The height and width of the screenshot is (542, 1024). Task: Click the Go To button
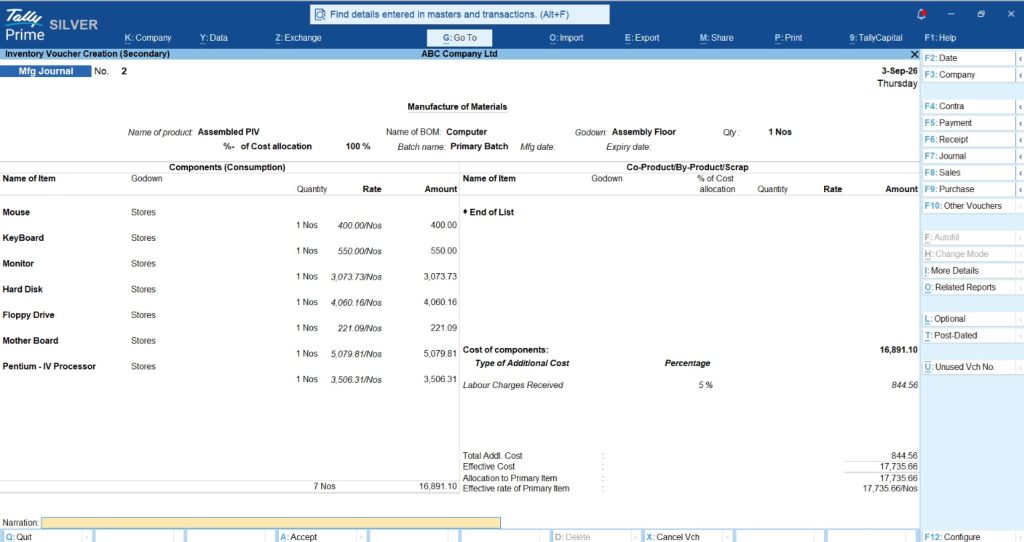point(460,38)
